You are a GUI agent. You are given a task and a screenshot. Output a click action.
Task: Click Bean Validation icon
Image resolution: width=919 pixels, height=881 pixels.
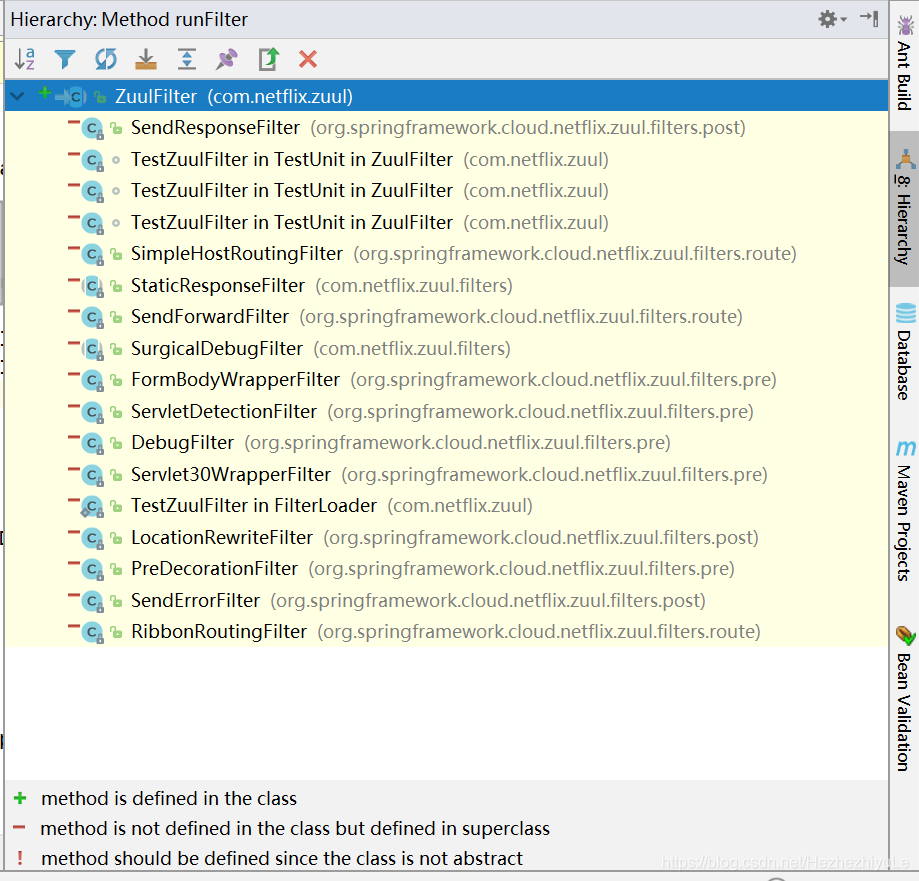pos(906,635)
